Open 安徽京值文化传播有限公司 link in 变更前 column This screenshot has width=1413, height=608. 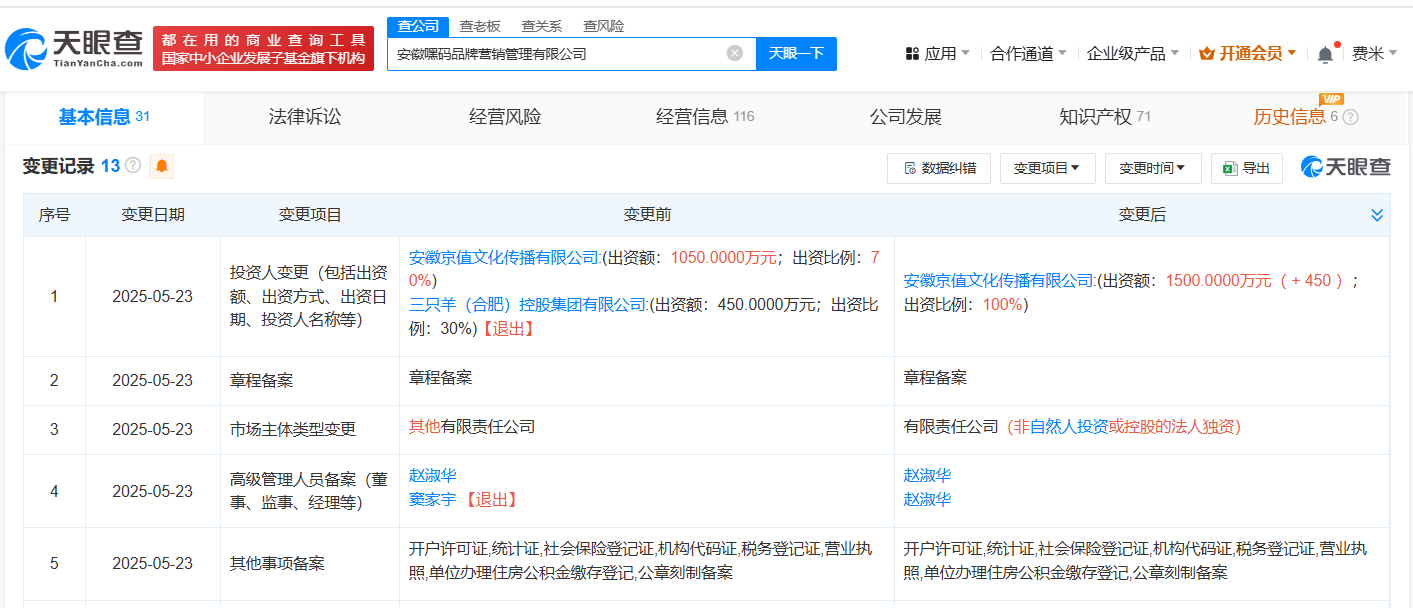coord(506,257)
